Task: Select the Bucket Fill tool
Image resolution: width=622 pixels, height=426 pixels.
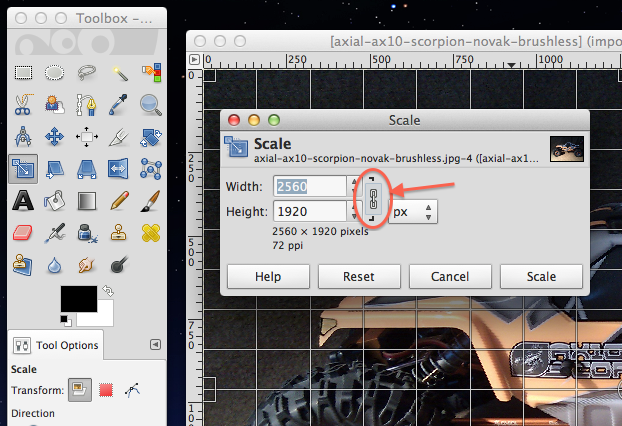Action: point(54,200)
